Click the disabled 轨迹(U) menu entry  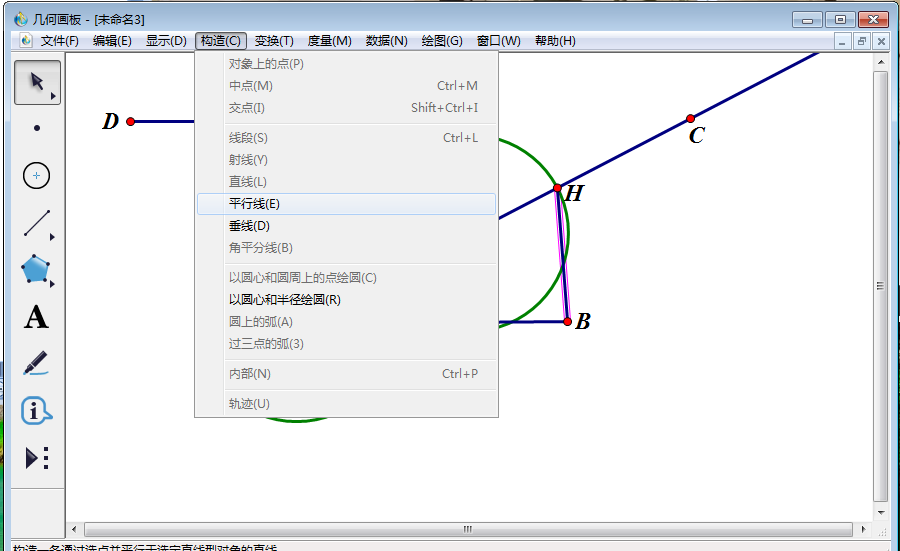(346, 403)
